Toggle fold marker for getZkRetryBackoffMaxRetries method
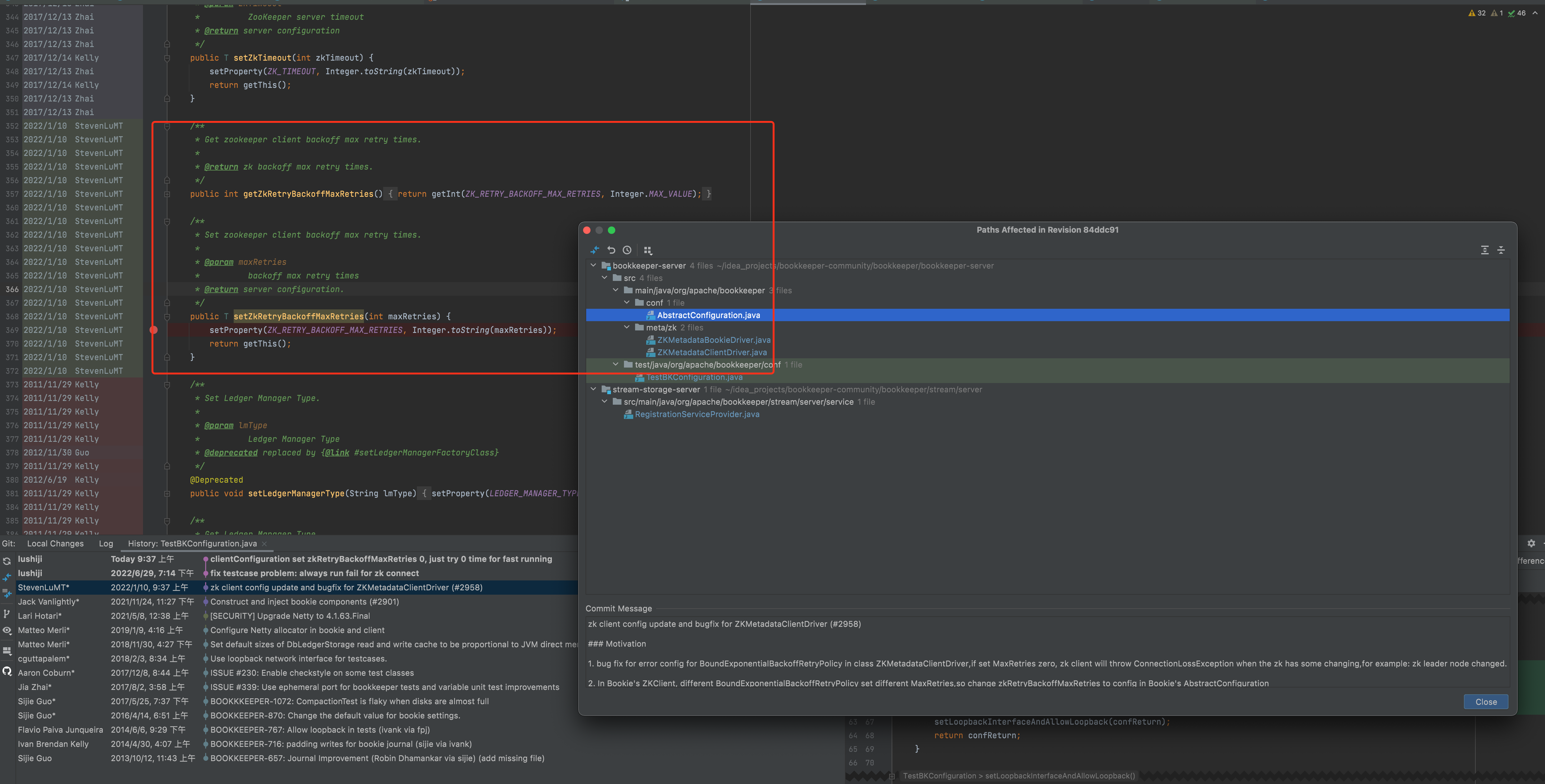This screenshot has width=1545, height=784. point(167,194)
